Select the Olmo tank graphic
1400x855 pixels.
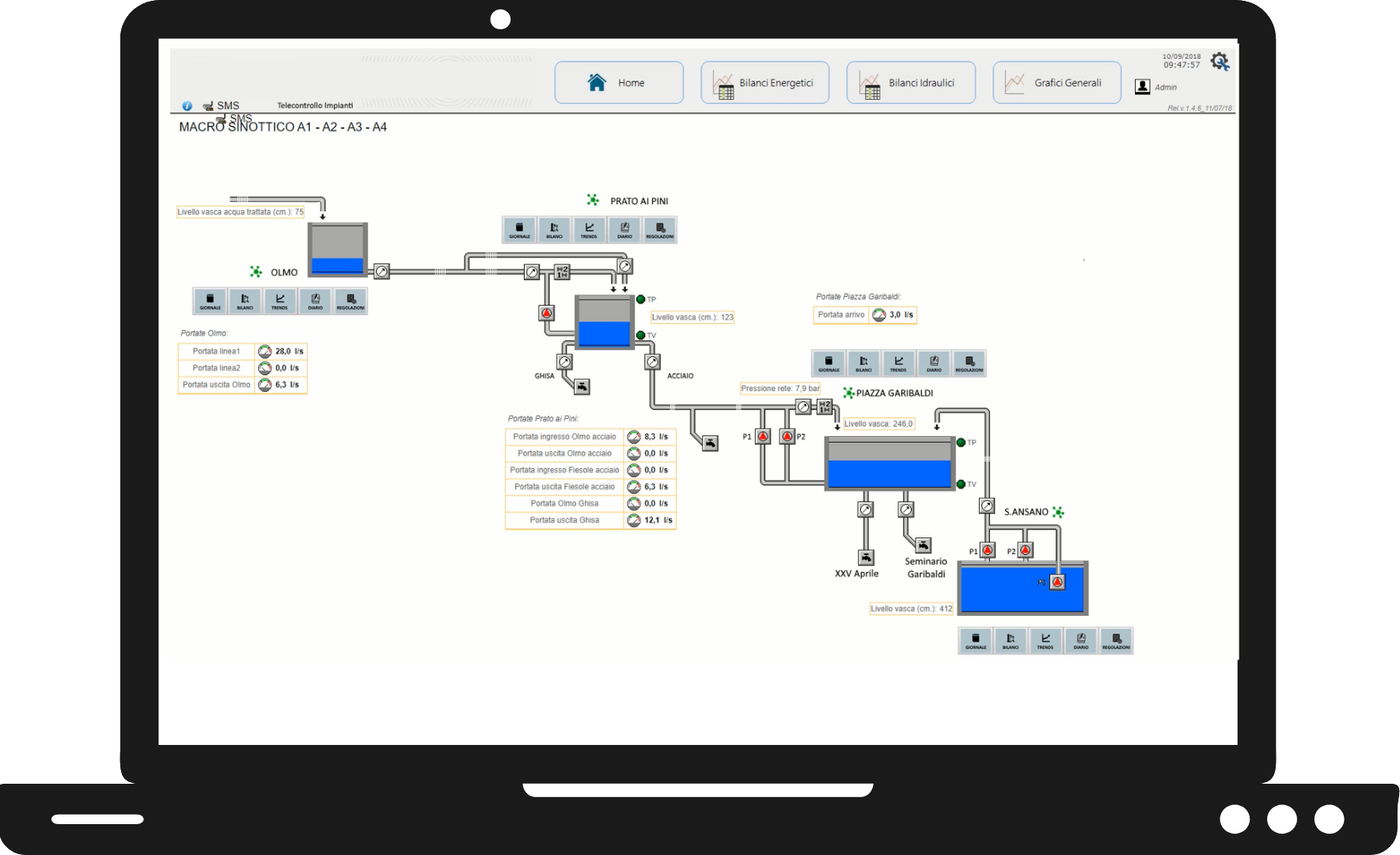338,249
